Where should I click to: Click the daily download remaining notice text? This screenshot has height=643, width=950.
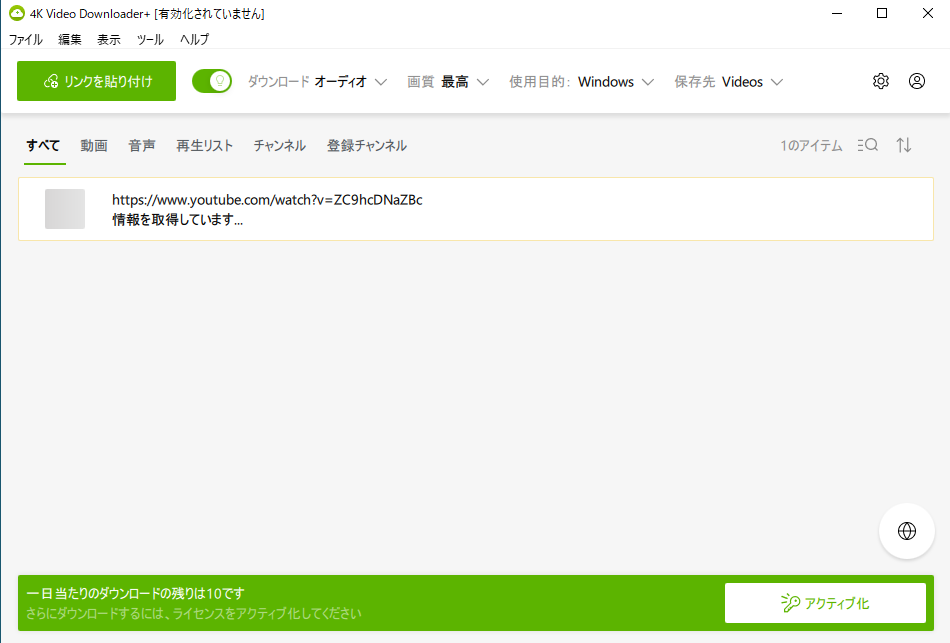coord(135,593)
